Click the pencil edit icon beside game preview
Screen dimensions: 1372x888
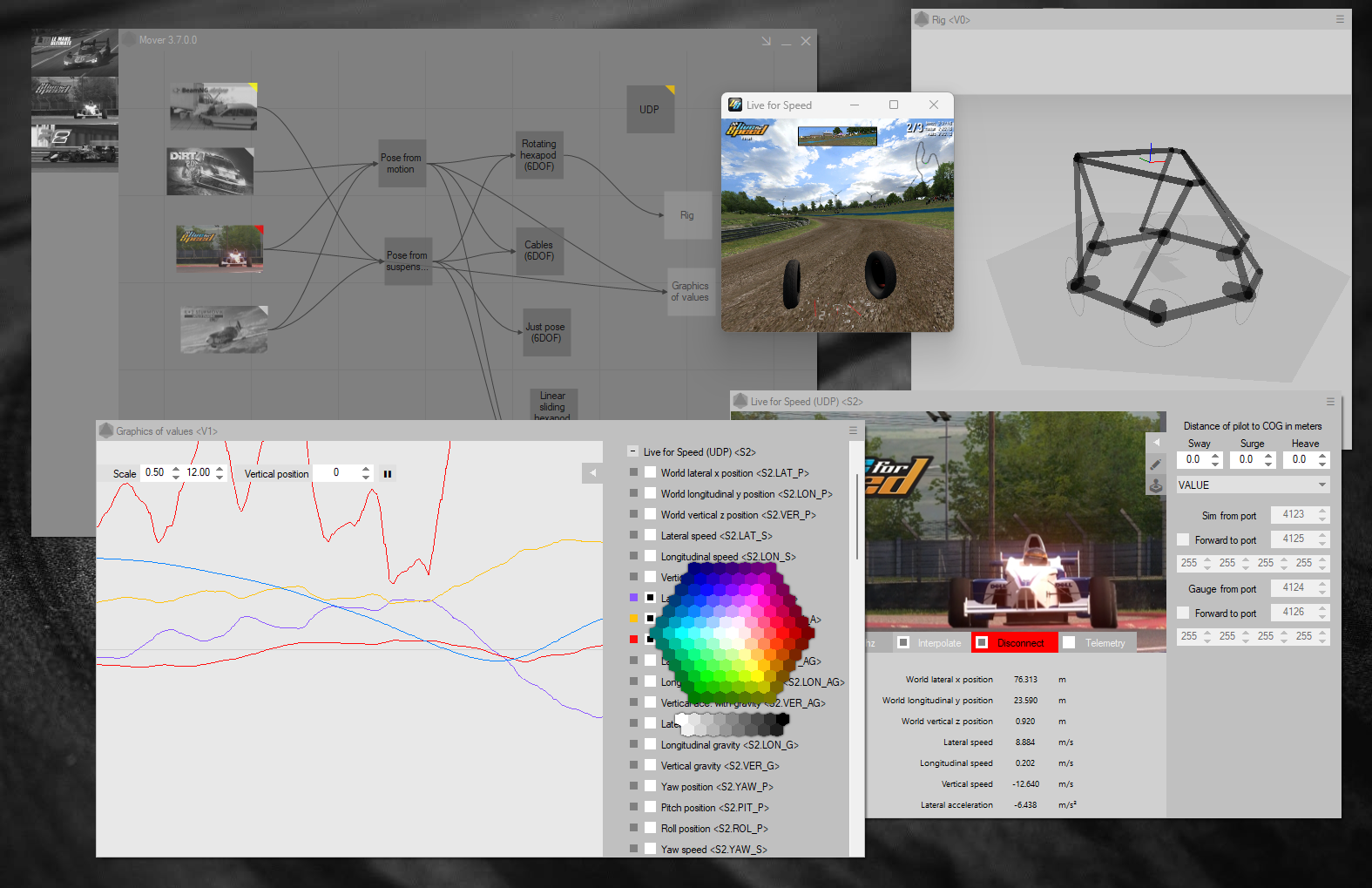point(1156,464)
